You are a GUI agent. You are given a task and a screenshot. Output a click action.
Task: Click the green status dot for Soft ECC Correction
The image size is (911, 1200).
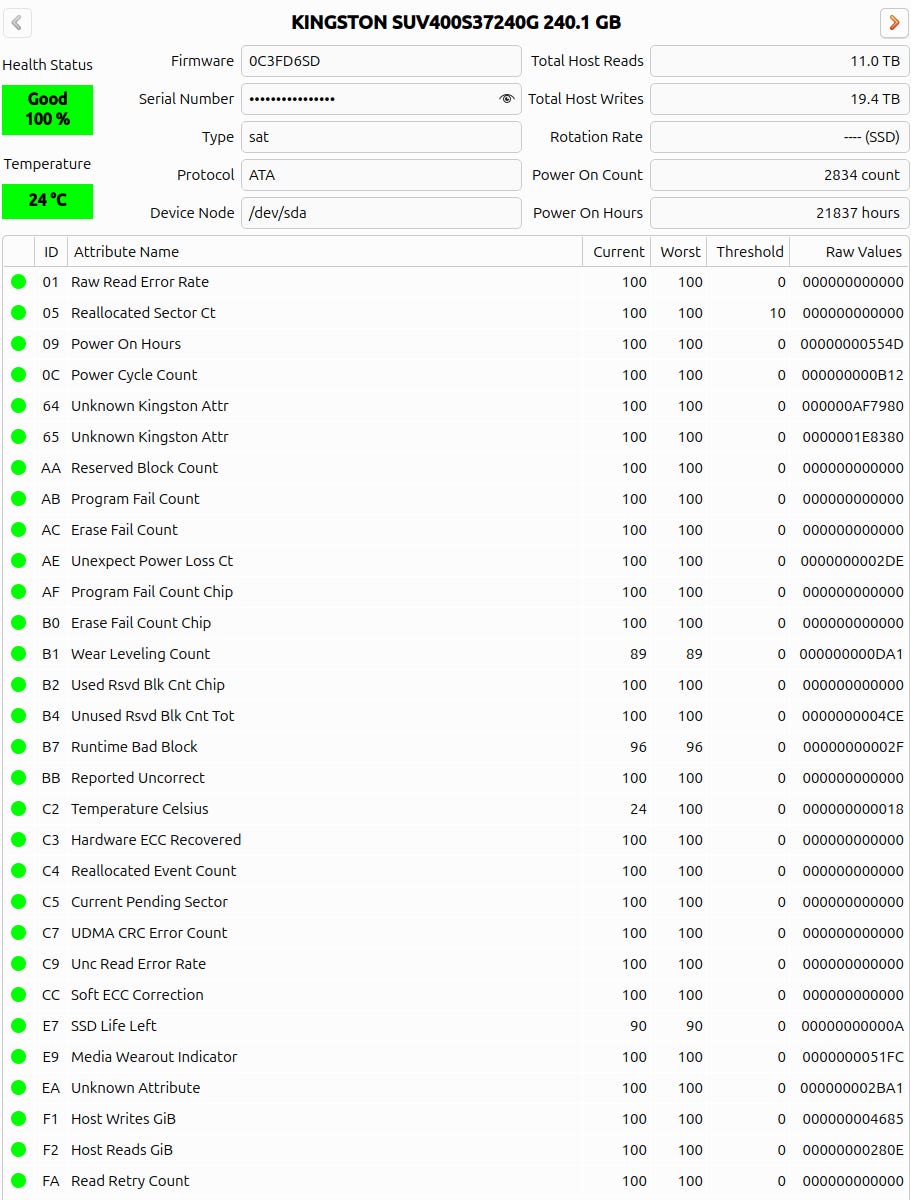click(x=18, y=995)
